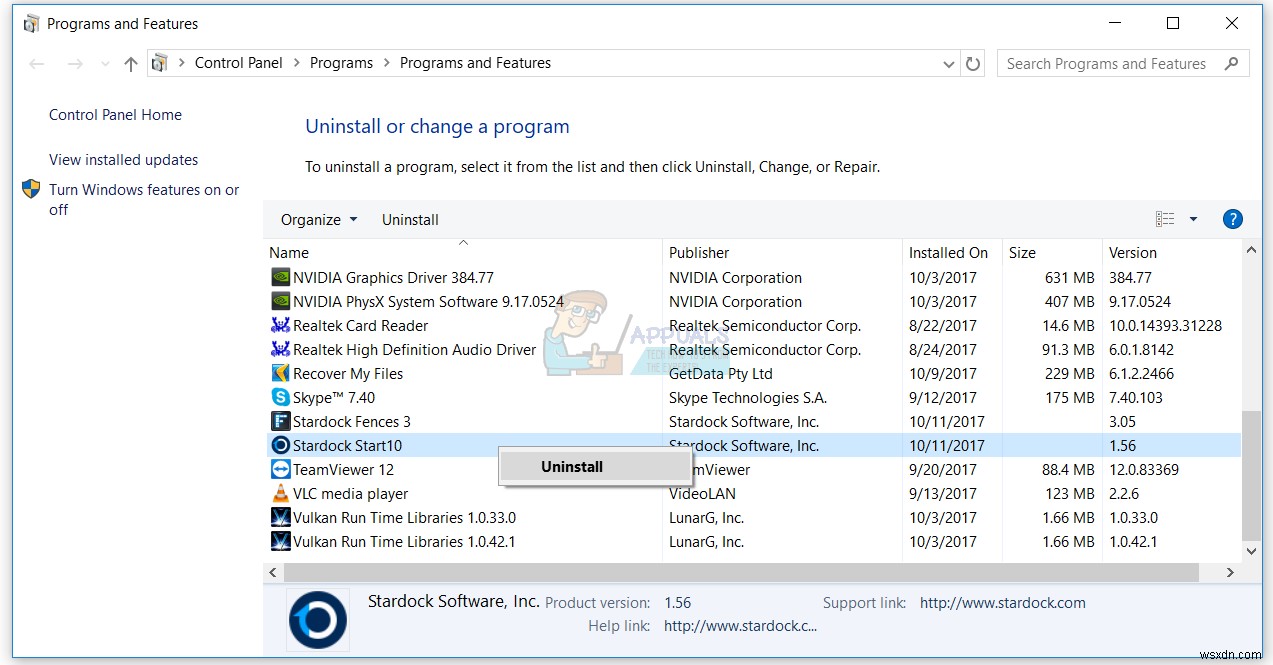This screenshot has width=1273, height=665.
Task: Select the Vulkan Run Time Libraries icon
Action: [x=280, y=517]
